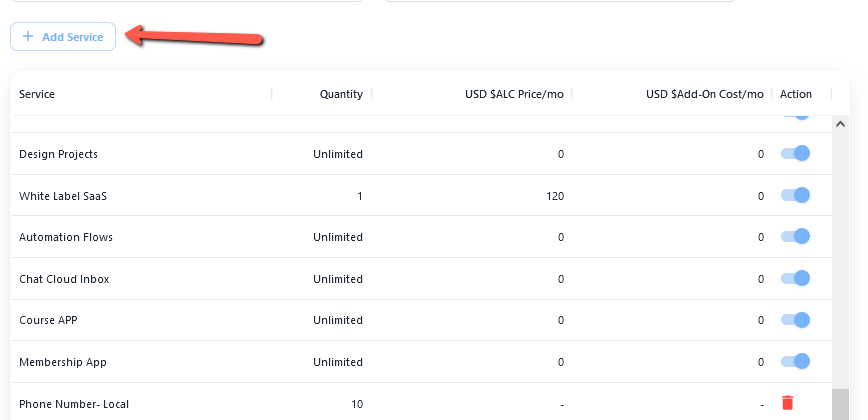This screenshot has width=868, height=420.
Task: Click the scrollbar up arrow
Action: pos(840,125)
